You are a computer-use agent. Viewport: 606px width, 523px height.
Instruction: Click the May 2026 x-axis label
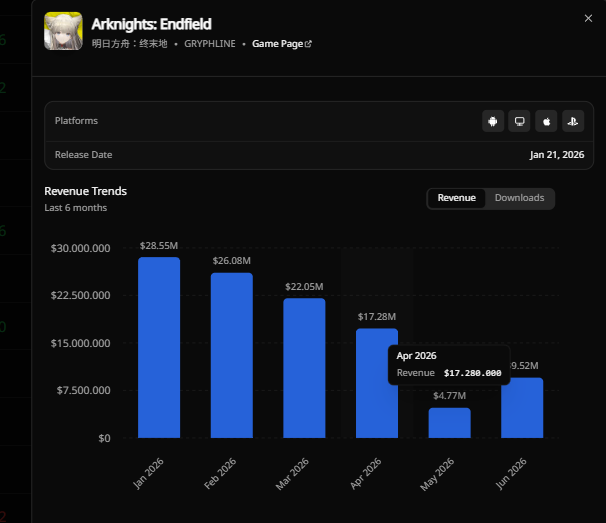coord(437,474)
